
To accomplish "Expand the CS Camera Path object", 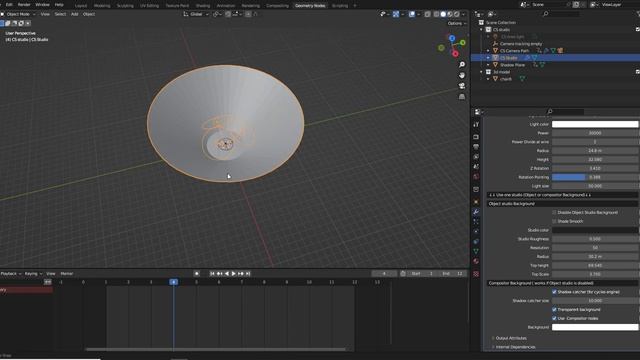I will tap(488, 51).
